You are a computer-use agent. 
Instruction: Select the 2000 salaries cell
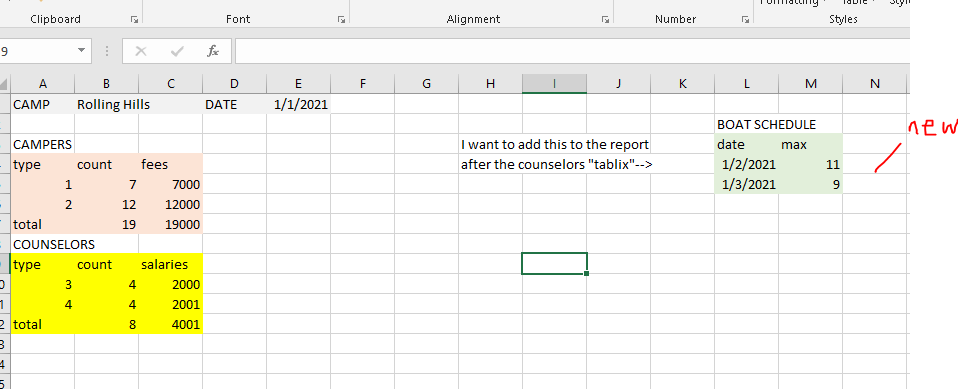170,284
